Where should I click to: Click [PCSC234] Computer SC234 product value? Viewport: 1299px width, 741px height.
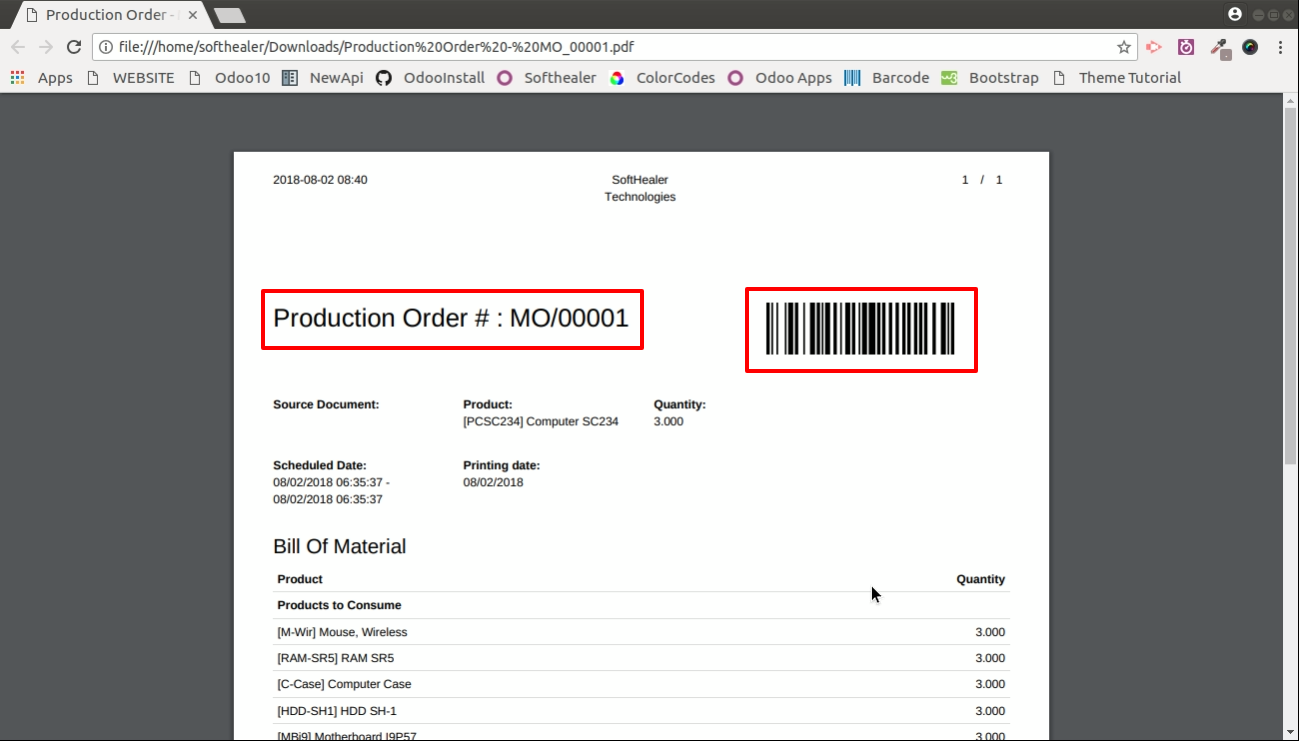coord(541,422)
